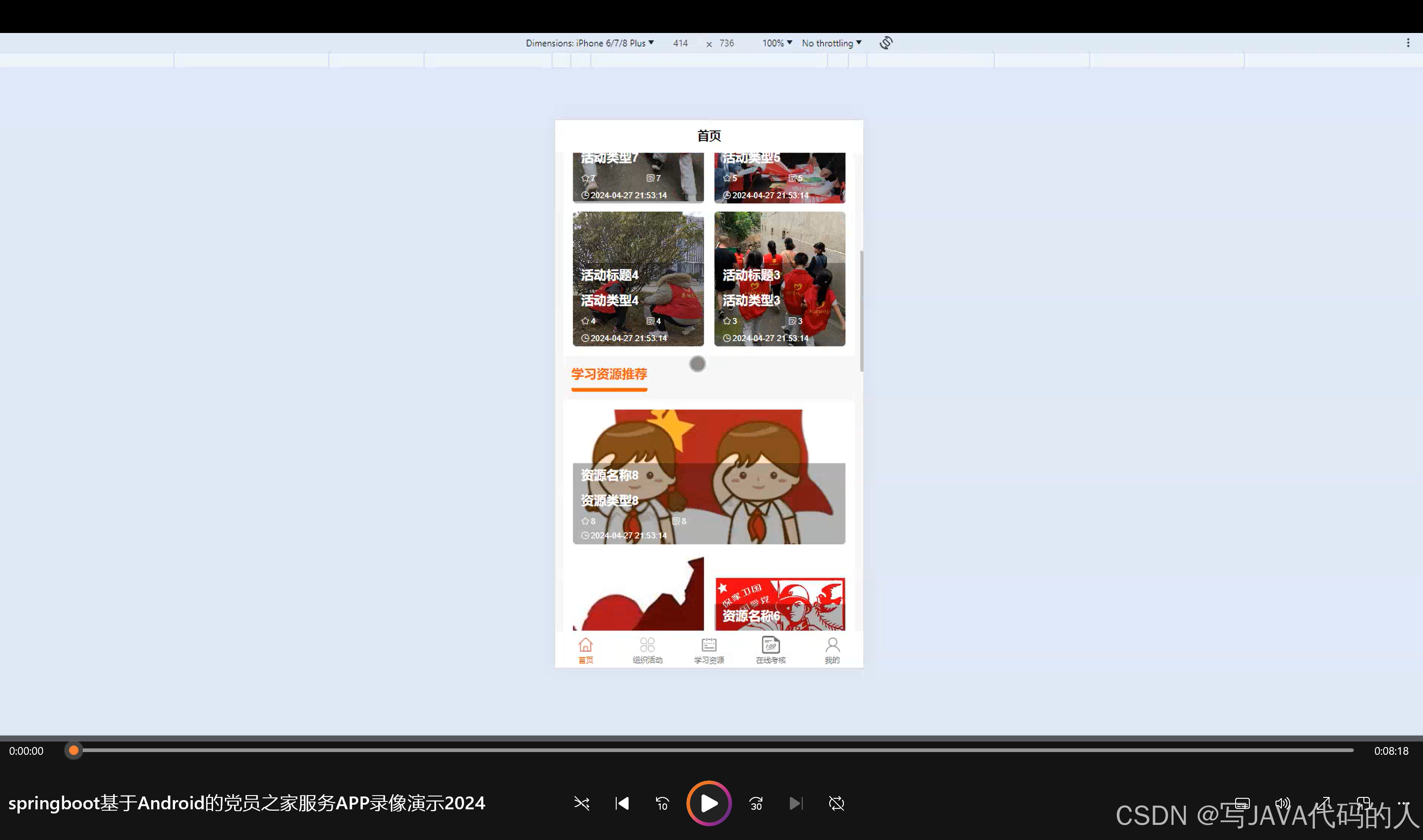
Task: Toggle shuffle mode in media player
Action: tap(581, 803)
